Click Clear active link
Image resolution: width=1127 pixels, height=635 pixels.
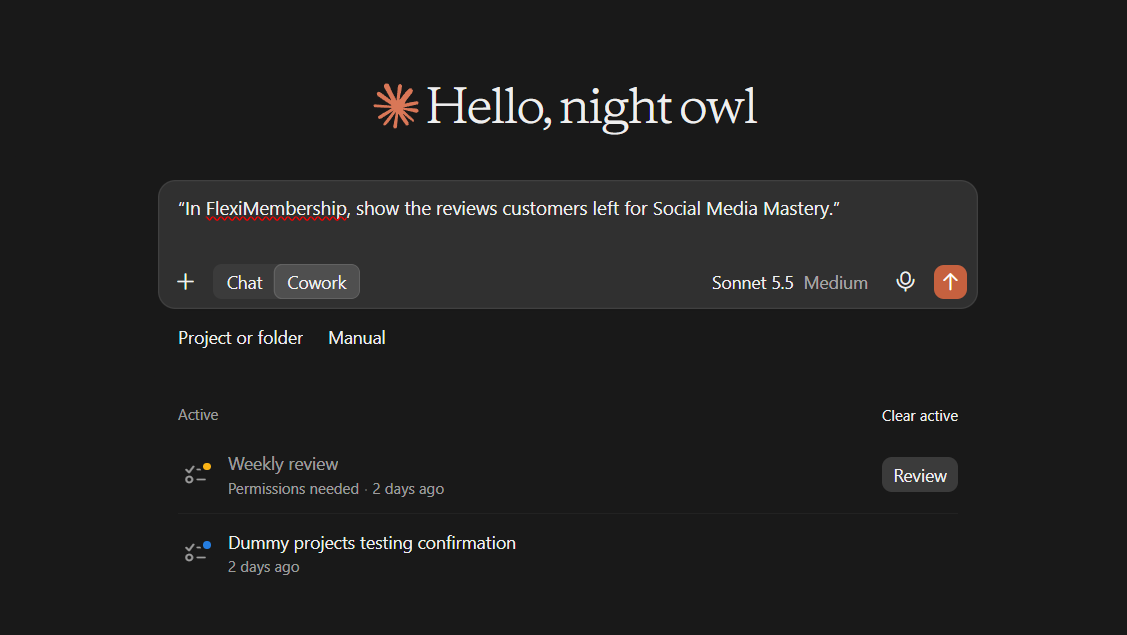coord(919,416)
